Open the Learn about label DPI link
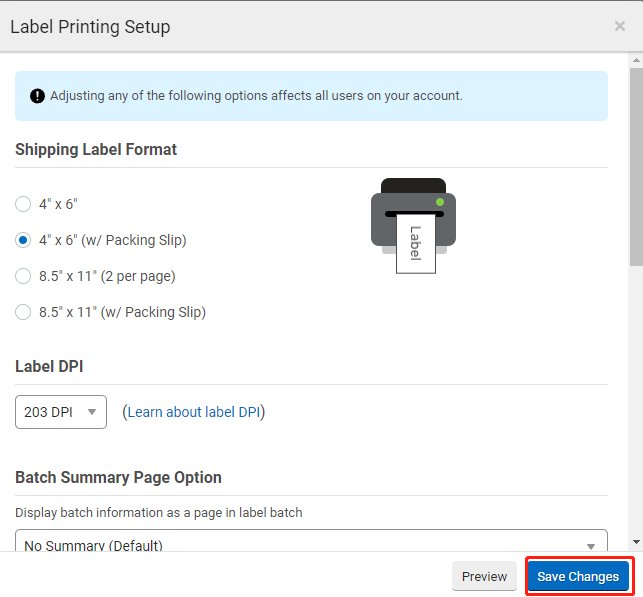Viewport: 643px width, 597px height. pos(193,412)
